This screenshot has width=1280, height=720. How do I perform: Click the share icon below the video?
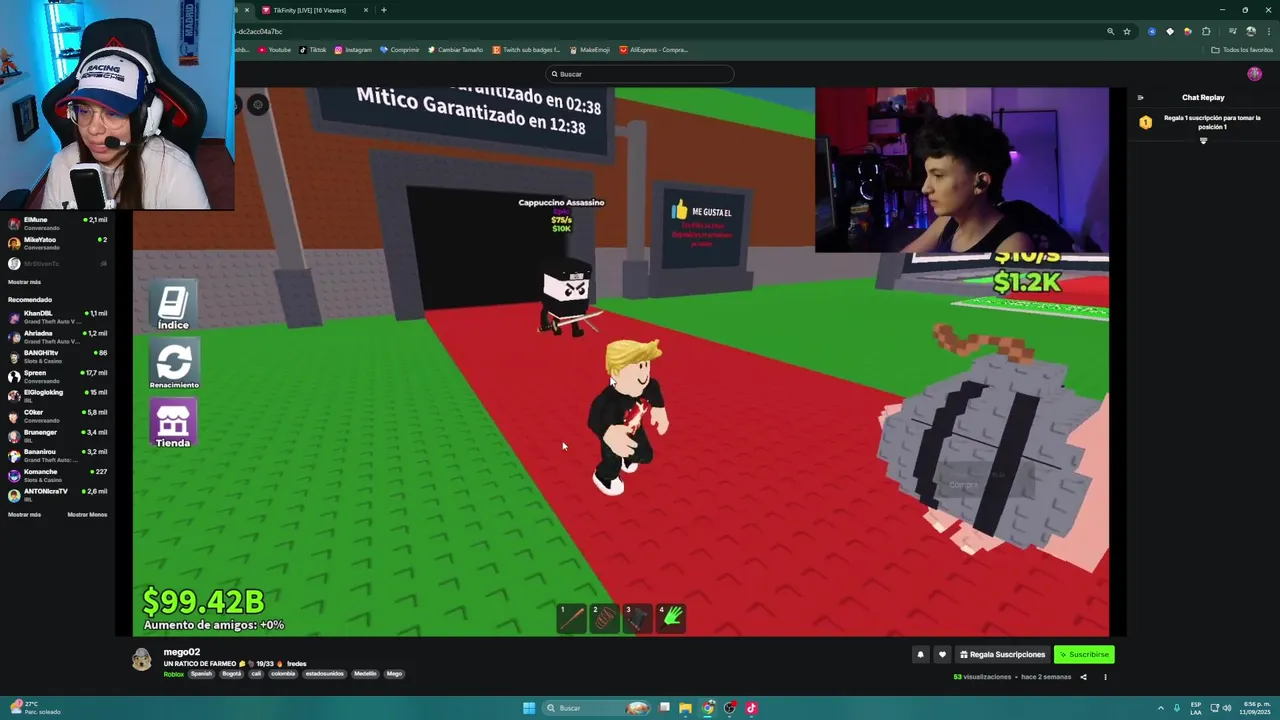pyautogui.click(x=1083, y=677)
